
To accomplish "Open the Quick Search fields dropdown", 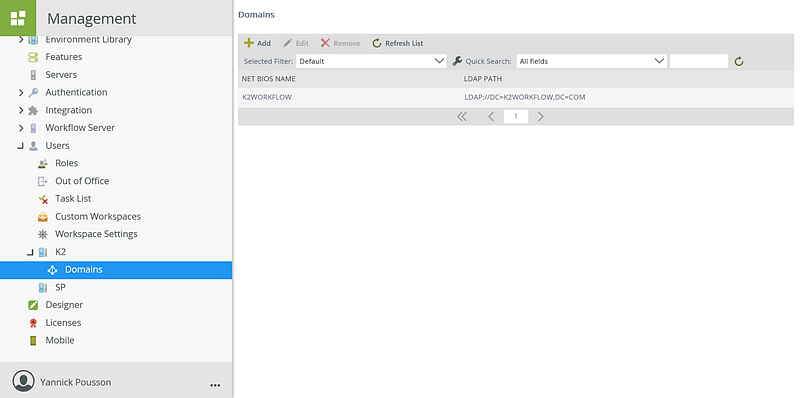I will point(591,61).
